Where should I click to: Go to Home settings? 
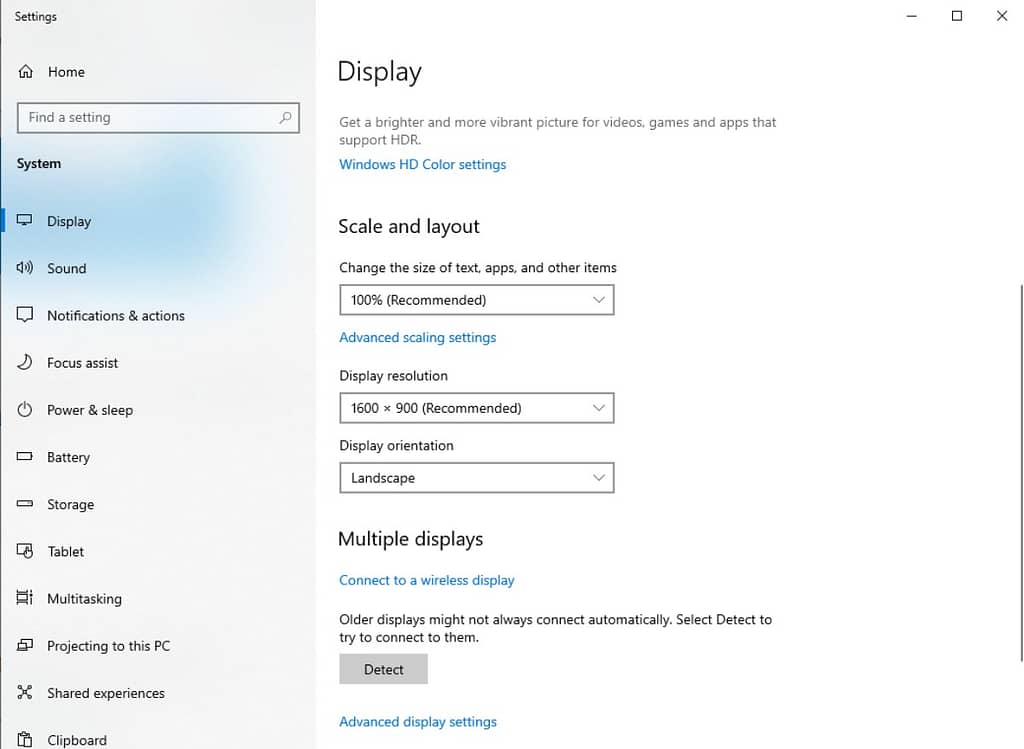pyautogui.click(x=67, y=72)
